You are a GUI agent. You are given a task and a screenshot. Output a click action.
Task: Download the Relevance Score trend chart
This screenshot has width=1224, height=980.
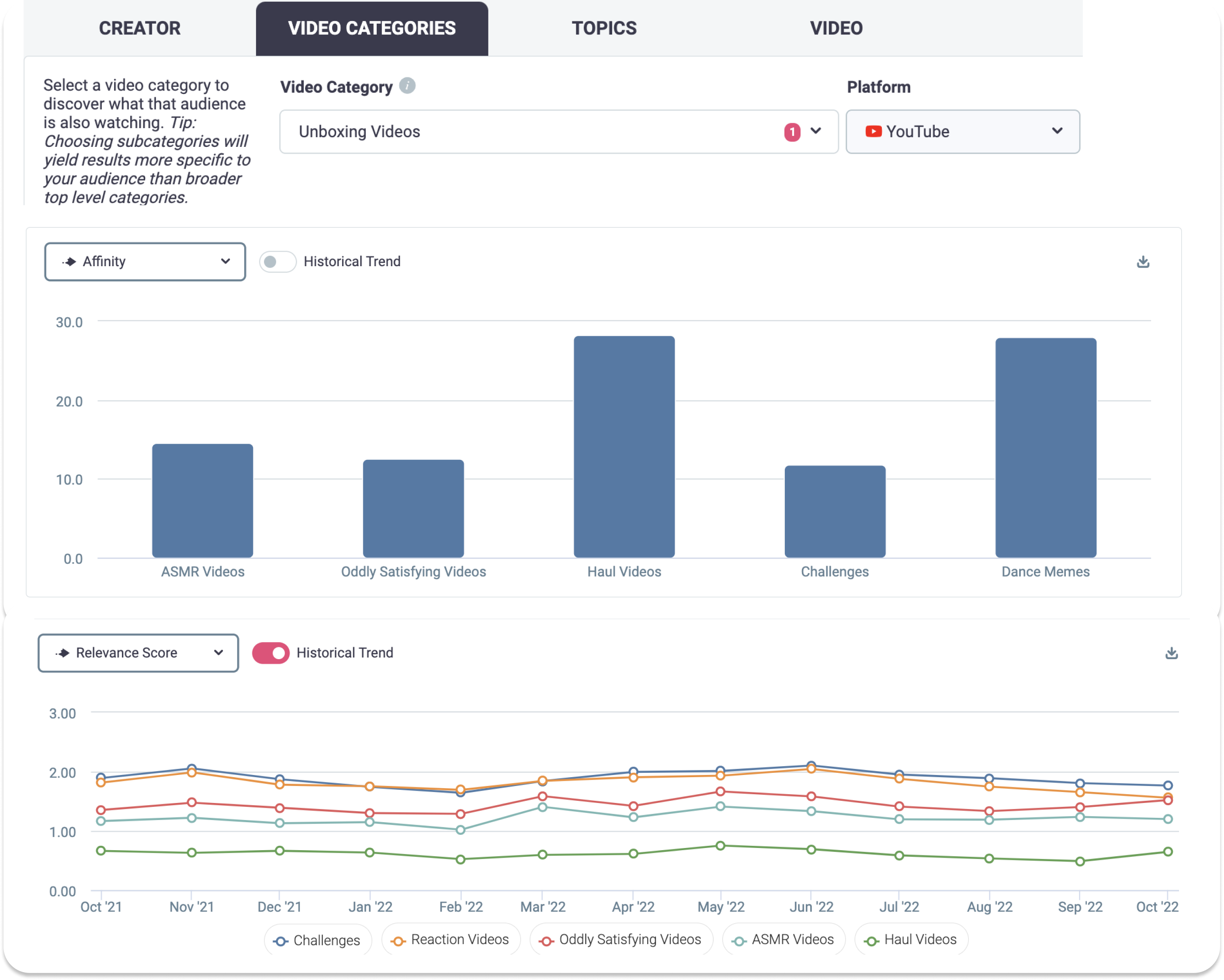click(1171, 653)
